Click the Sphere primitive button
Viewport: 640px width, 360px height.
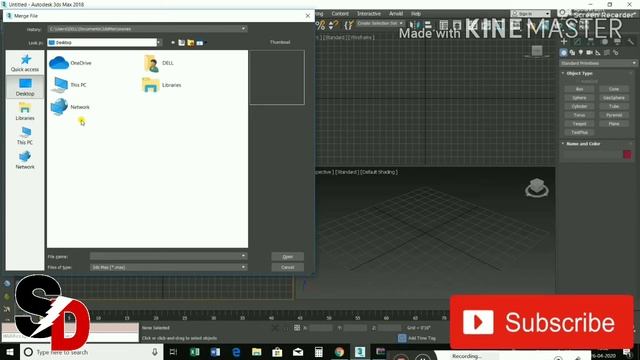coord(579,98)
